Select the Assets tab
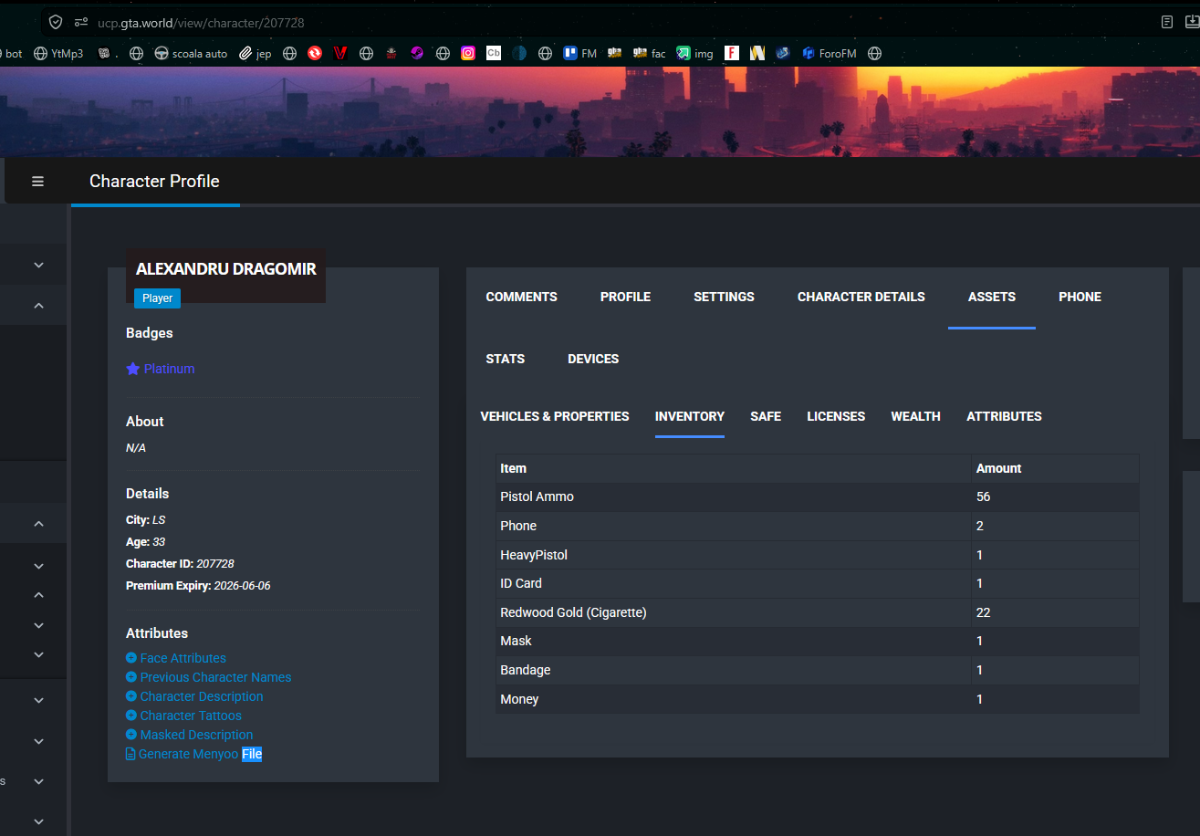 [x=992, y=297]
